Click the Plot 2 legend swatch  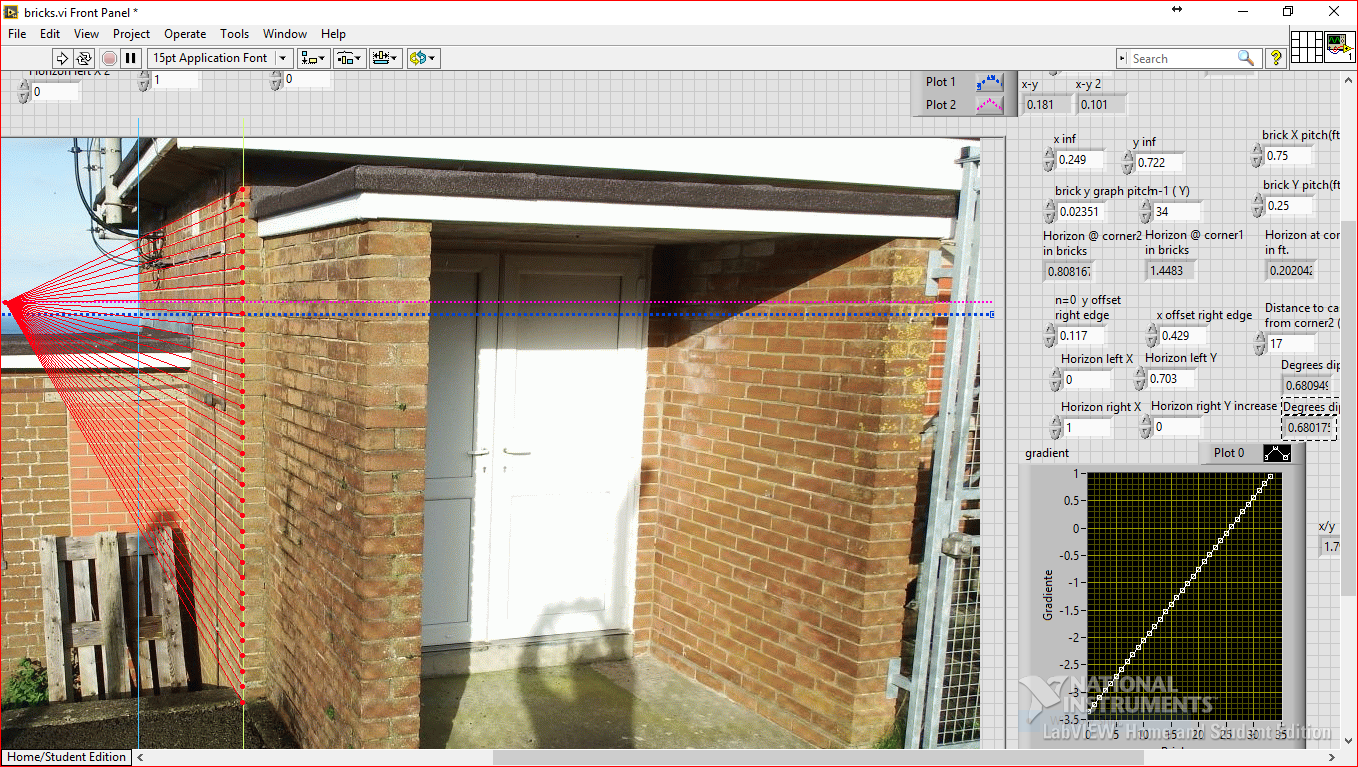pyautogui.click(x=989, y=104)
